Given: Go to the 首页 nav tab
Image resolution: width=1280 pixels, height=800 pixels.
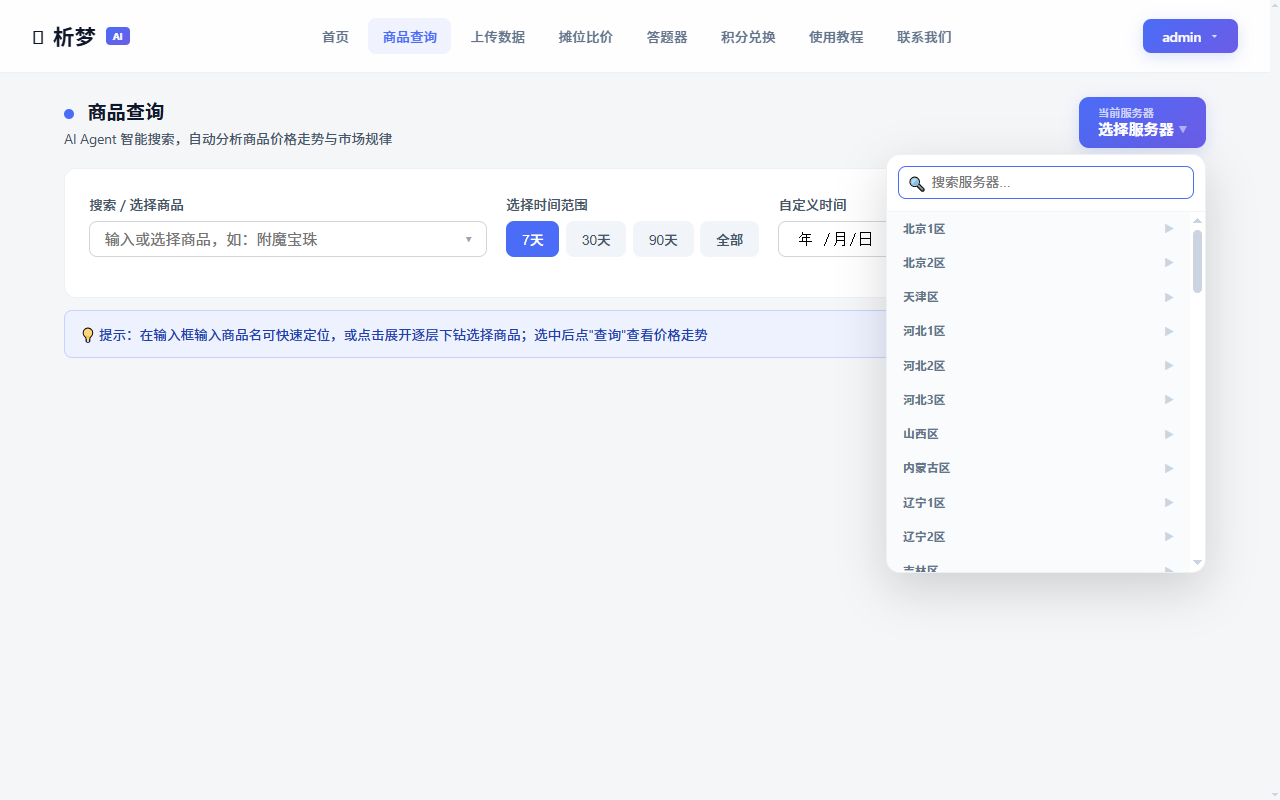Looking at the screenshot, I should click(335, 37).
